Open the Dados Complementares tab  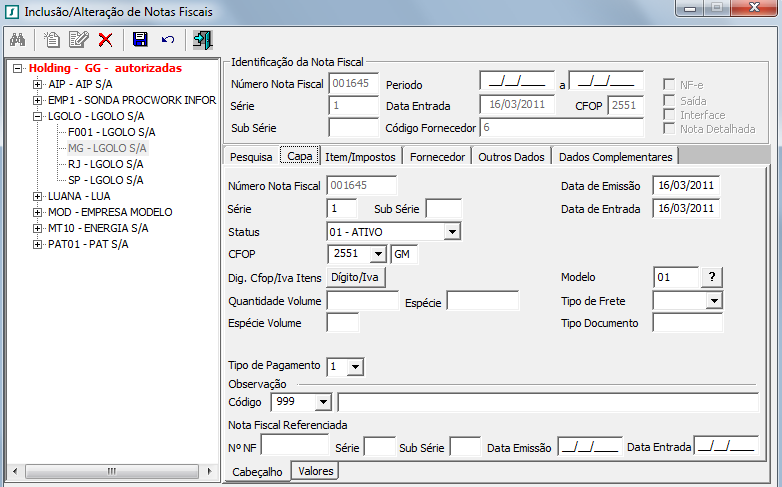pyautogui.click(x=616, y=157)
